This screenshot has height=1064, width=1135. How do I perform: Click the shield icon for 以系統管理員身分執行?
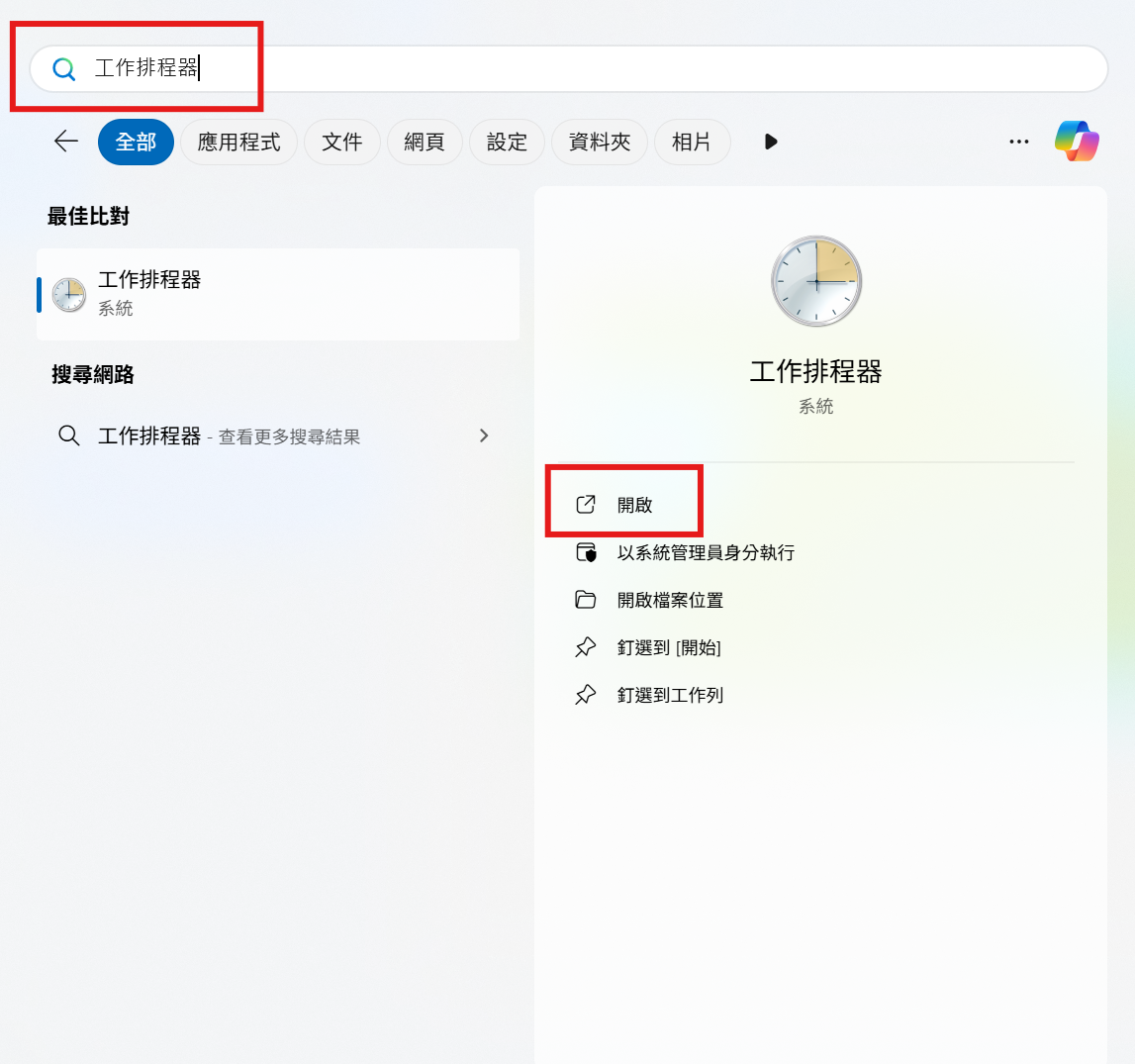tap(586, 553)
